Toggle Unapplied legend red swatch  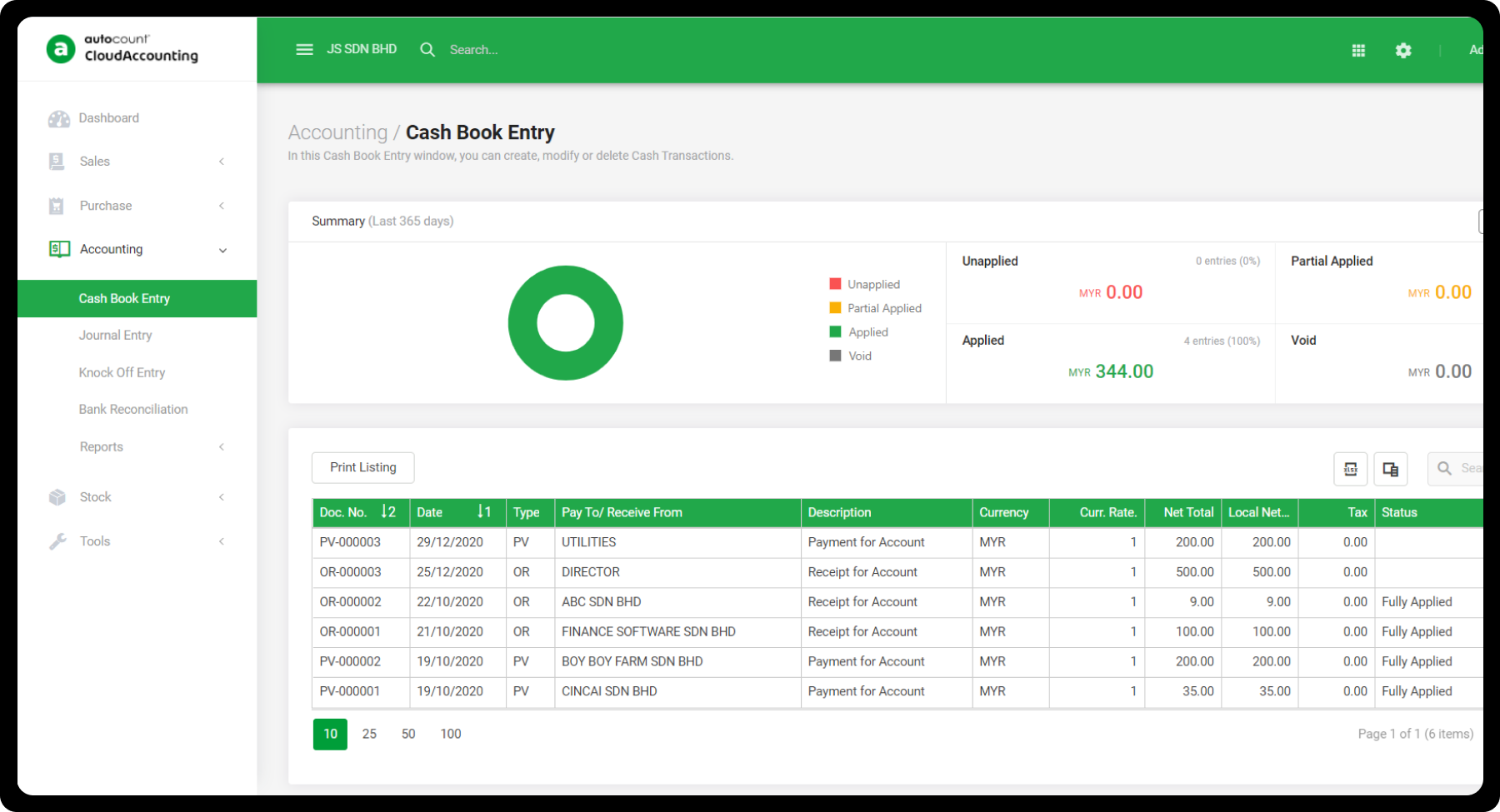(x=835, y=284)
